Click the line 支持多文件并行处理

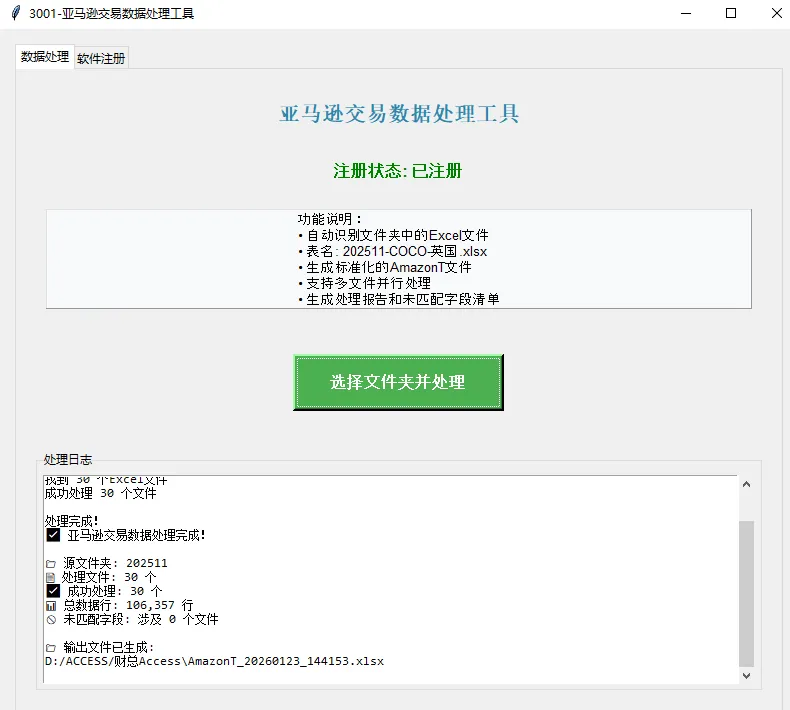[x=365, y=283]
